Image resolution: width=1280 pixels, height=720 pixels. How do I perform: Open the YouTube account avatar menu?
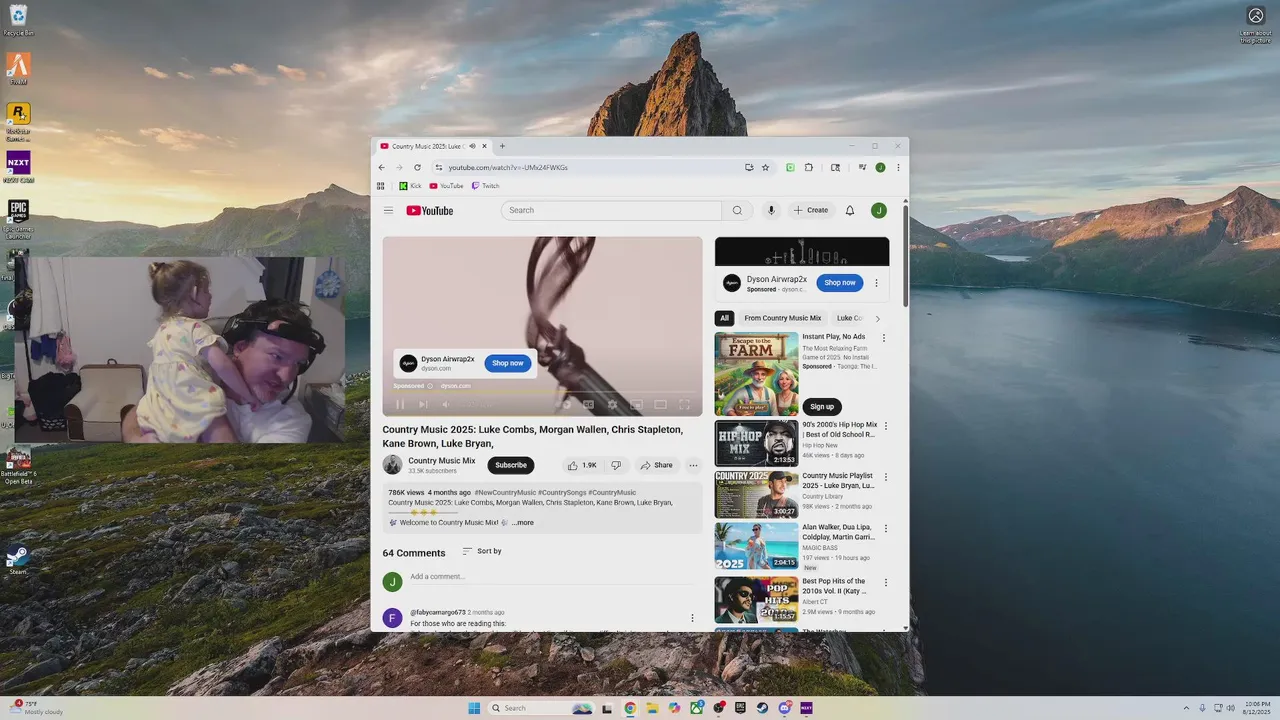coord(878,210)
